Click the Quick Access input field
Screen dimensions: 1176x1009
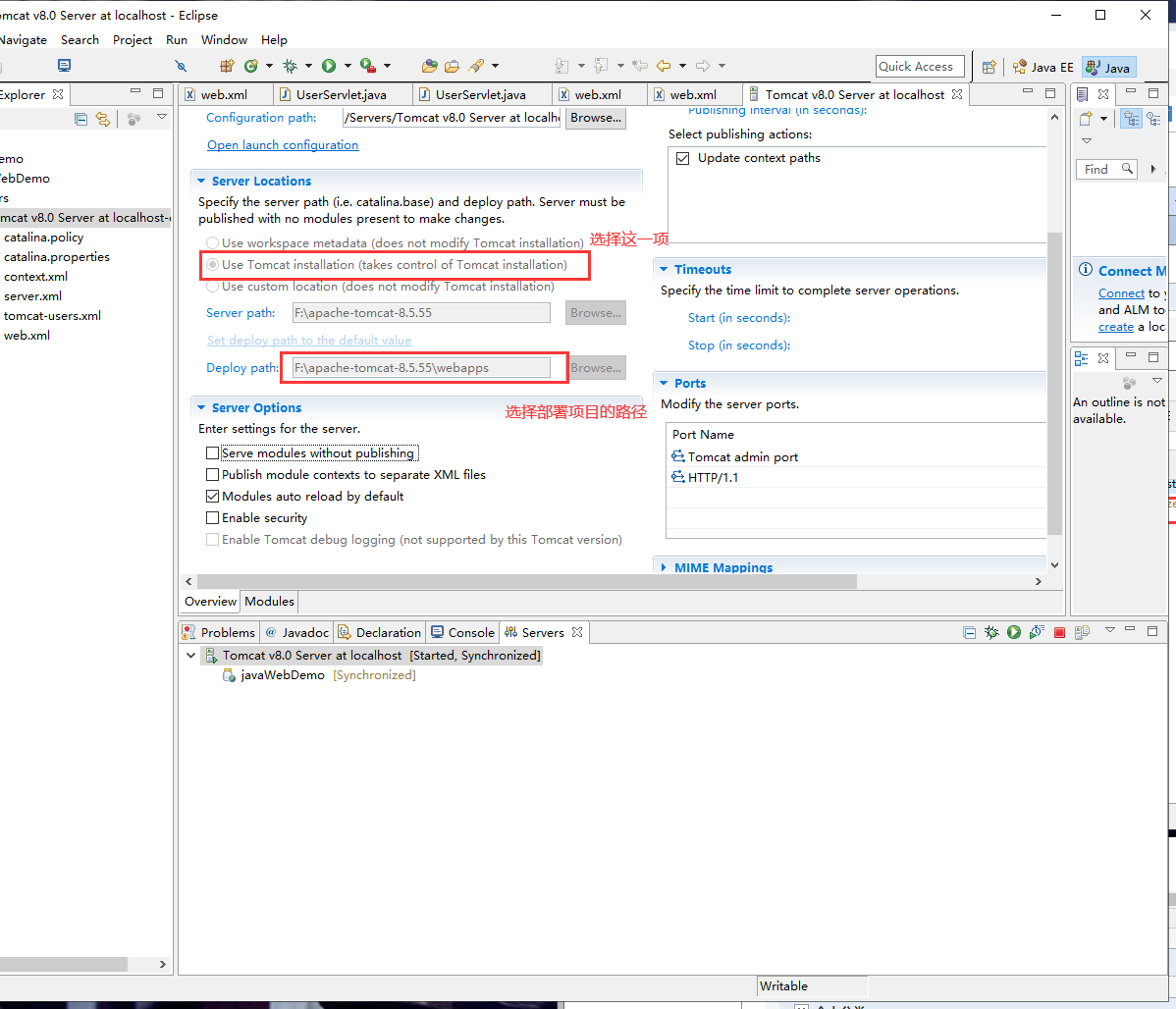click(920, 67)
